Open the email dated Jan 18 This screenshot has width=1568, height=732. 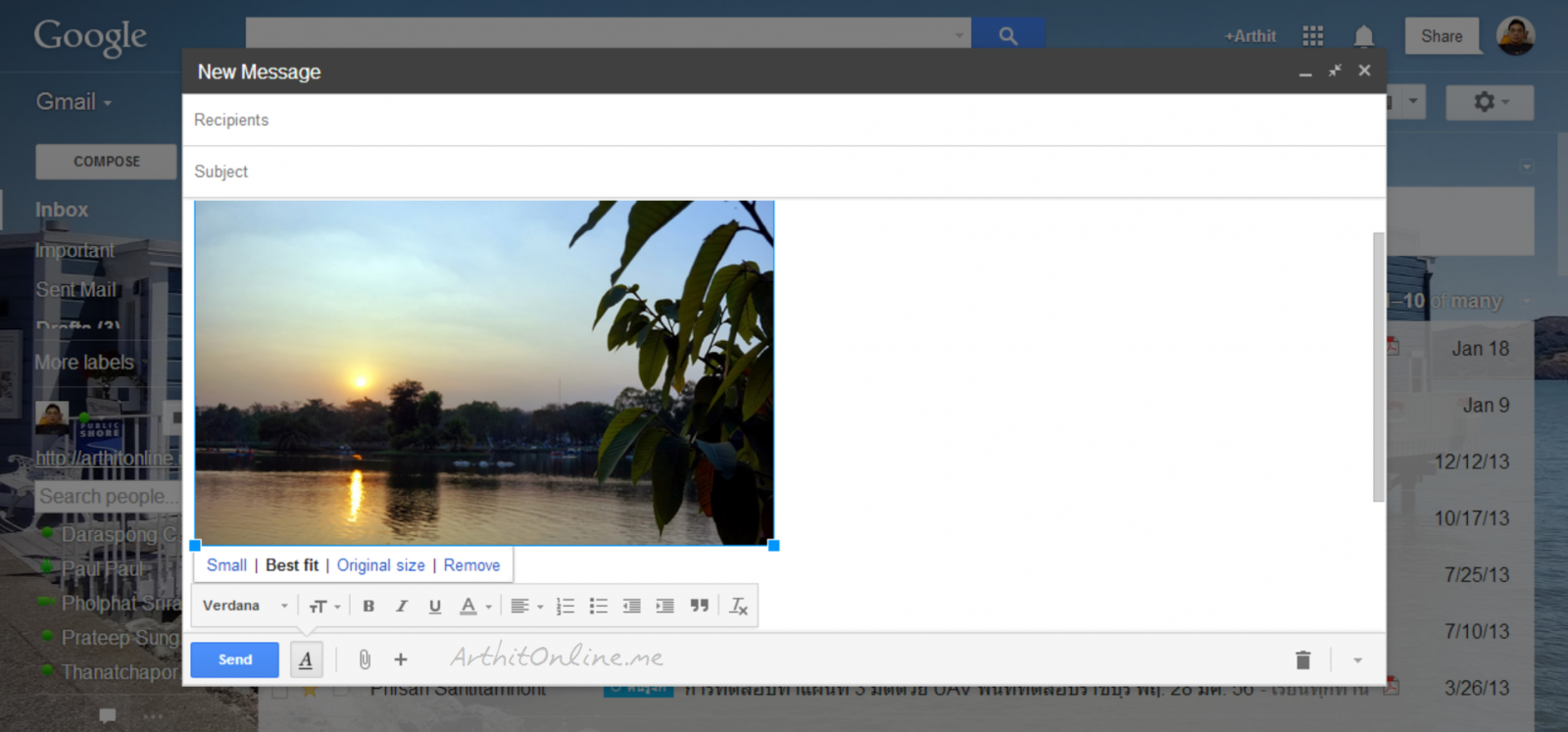1480,349
